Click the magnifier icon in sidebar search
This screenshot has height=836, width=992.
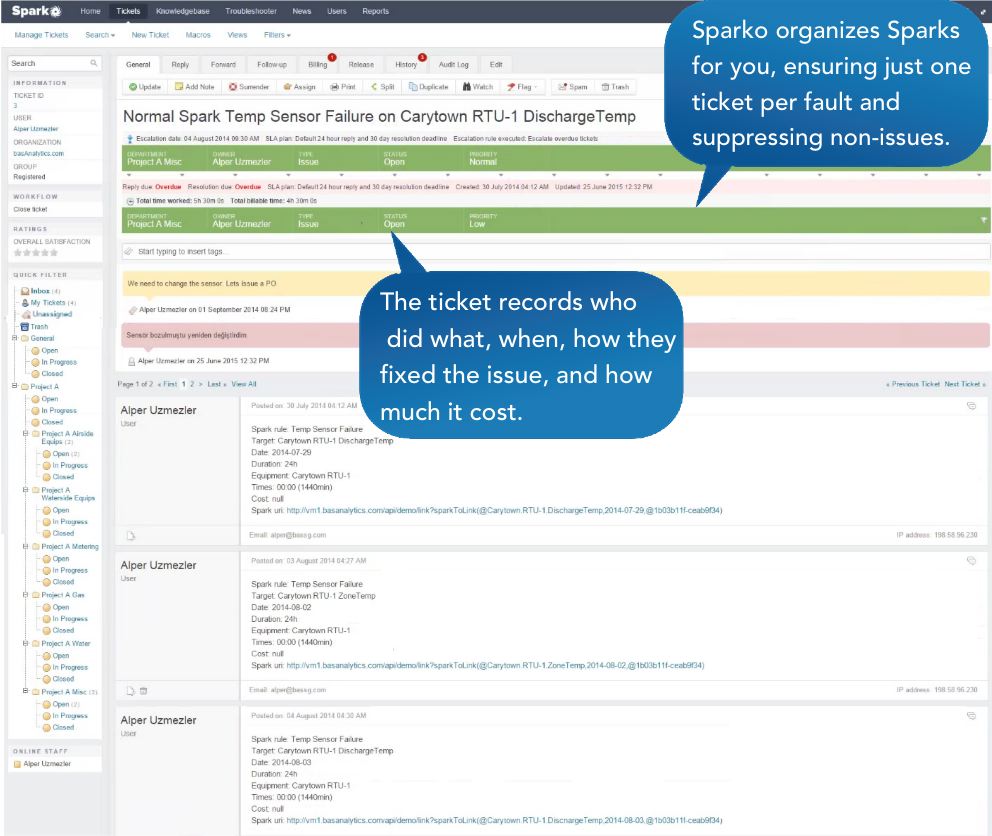(94, 63)
